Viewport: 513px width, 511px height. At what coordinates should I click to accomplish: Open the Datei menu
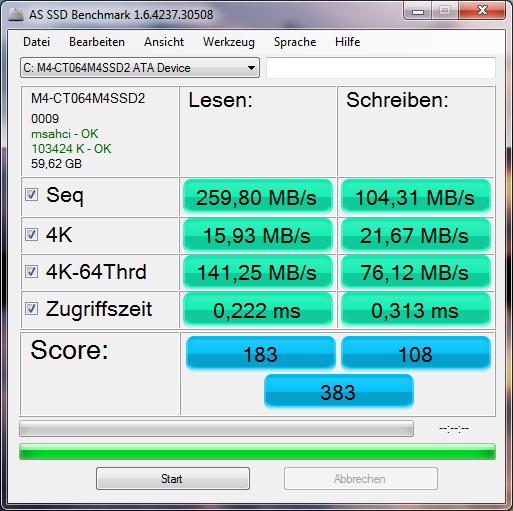(36, 42)
